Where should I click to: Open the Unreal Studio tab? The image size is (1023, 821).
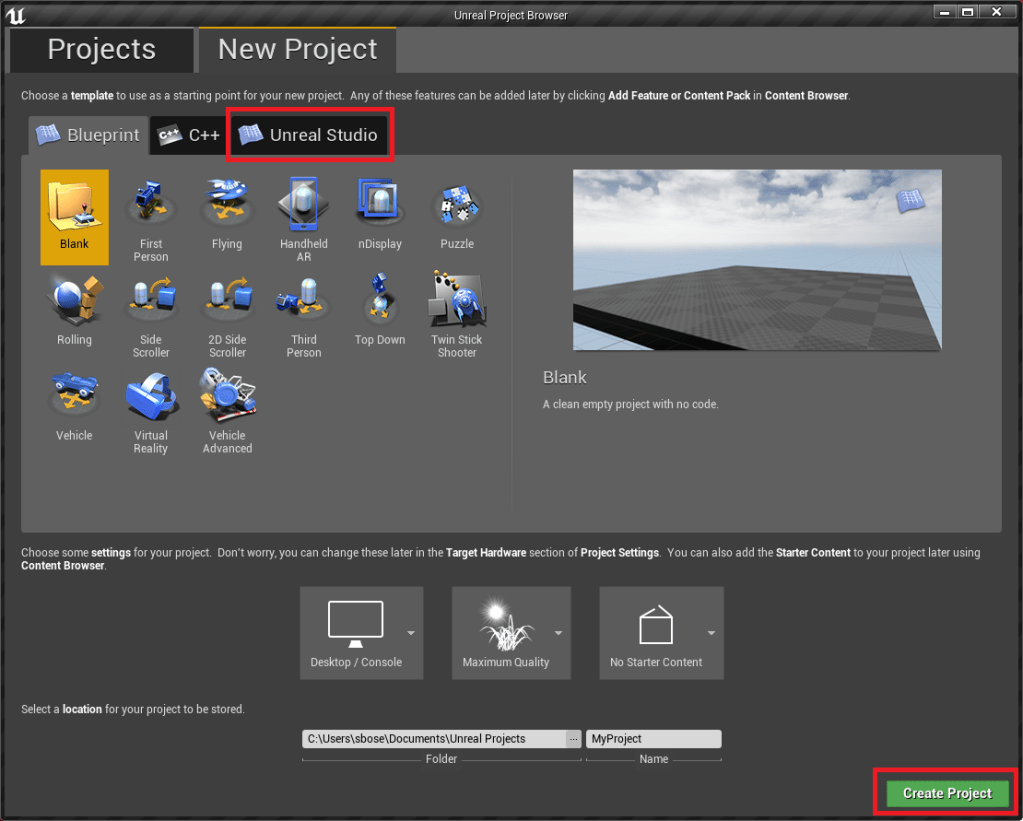point(310,135)
